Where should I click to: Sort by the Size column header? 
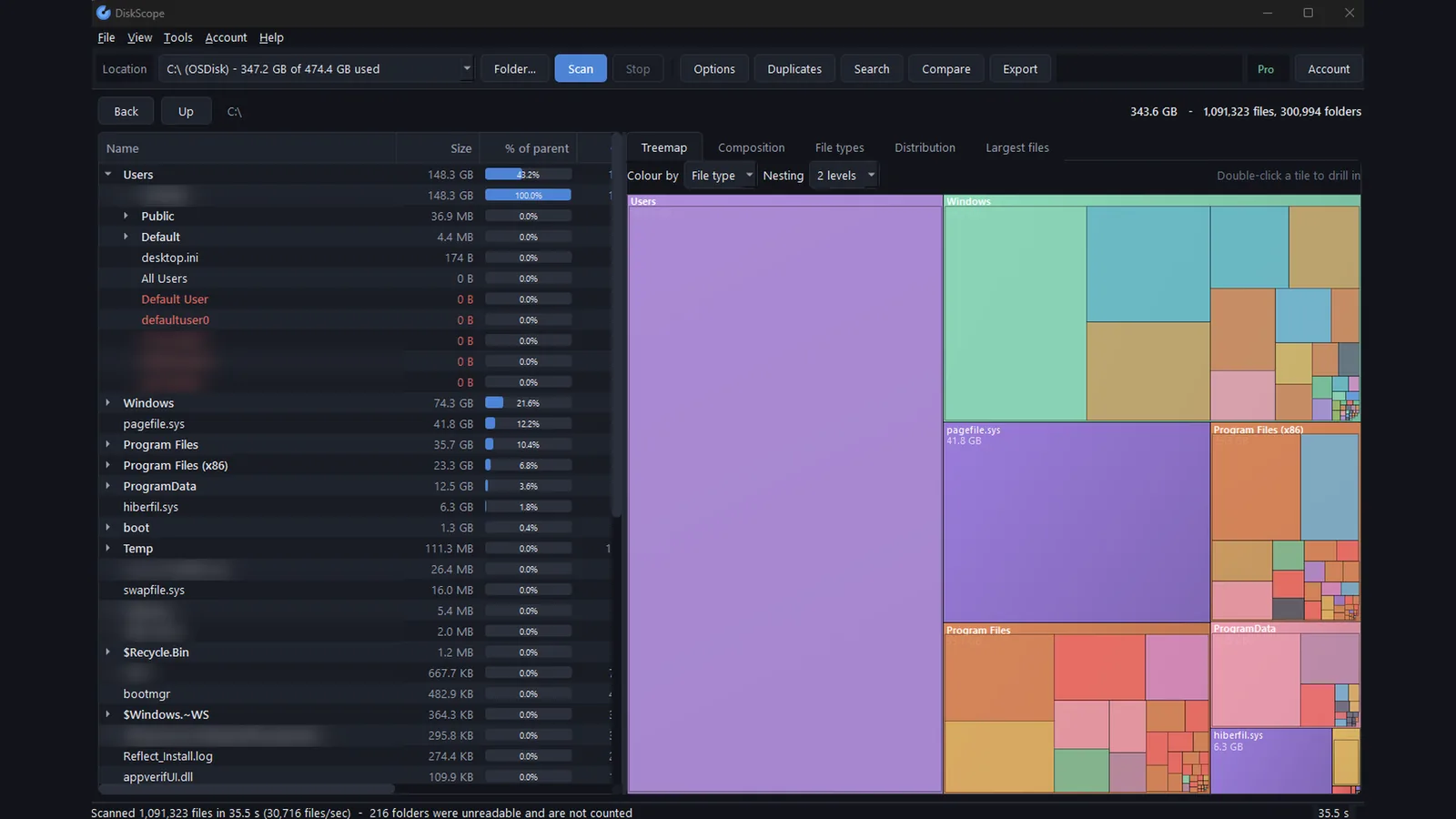[437, 148]
